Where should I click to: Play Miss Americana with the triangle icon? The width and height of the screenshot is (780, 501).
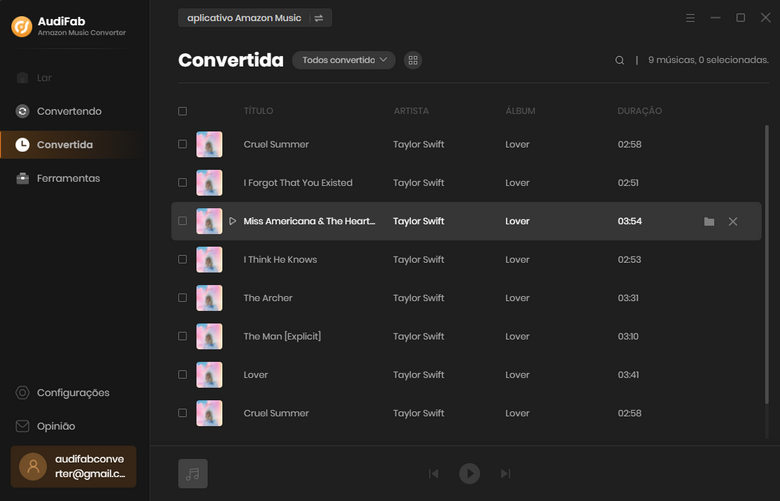[x=232, y=221]
